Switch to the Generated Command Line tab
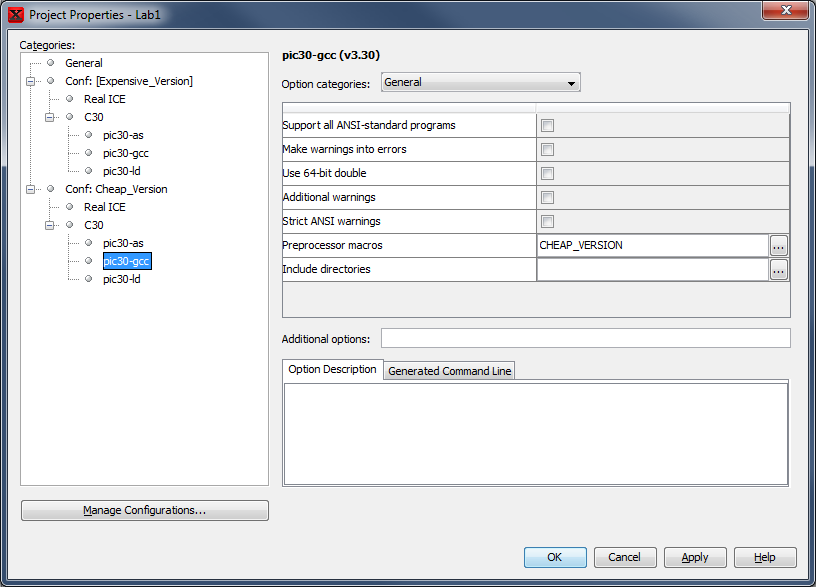The image size is (816, 587). coord(449,371)
